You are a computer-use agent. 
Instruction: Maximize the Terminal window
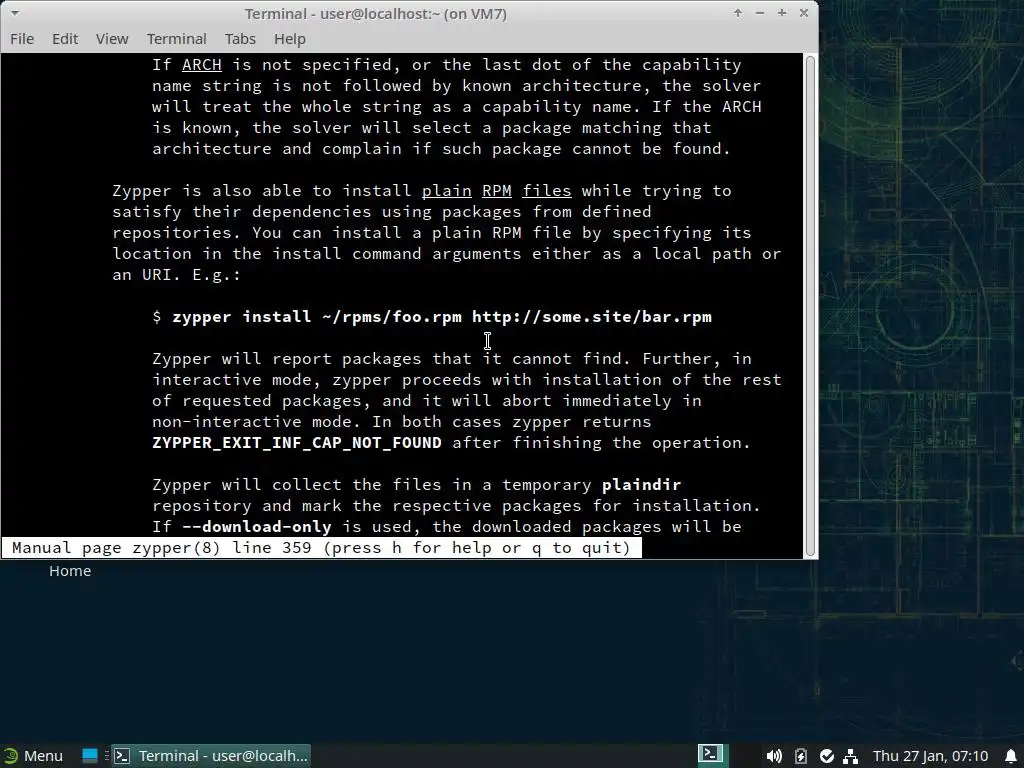782,13
